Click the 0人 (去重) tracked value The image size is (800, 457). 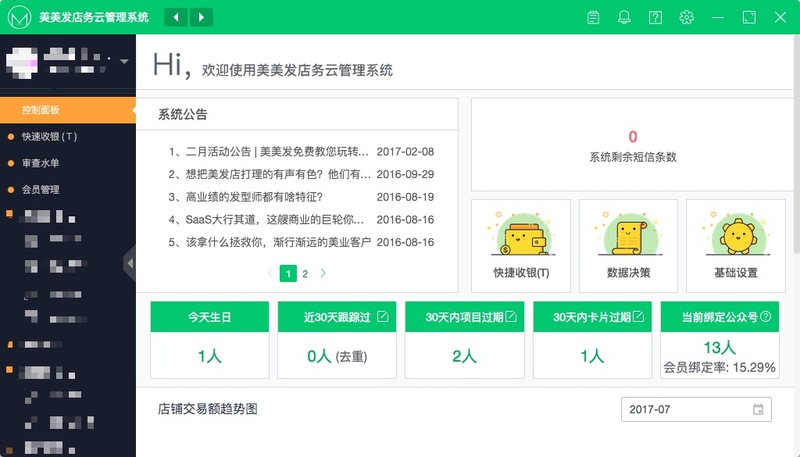tap(337, 356)
